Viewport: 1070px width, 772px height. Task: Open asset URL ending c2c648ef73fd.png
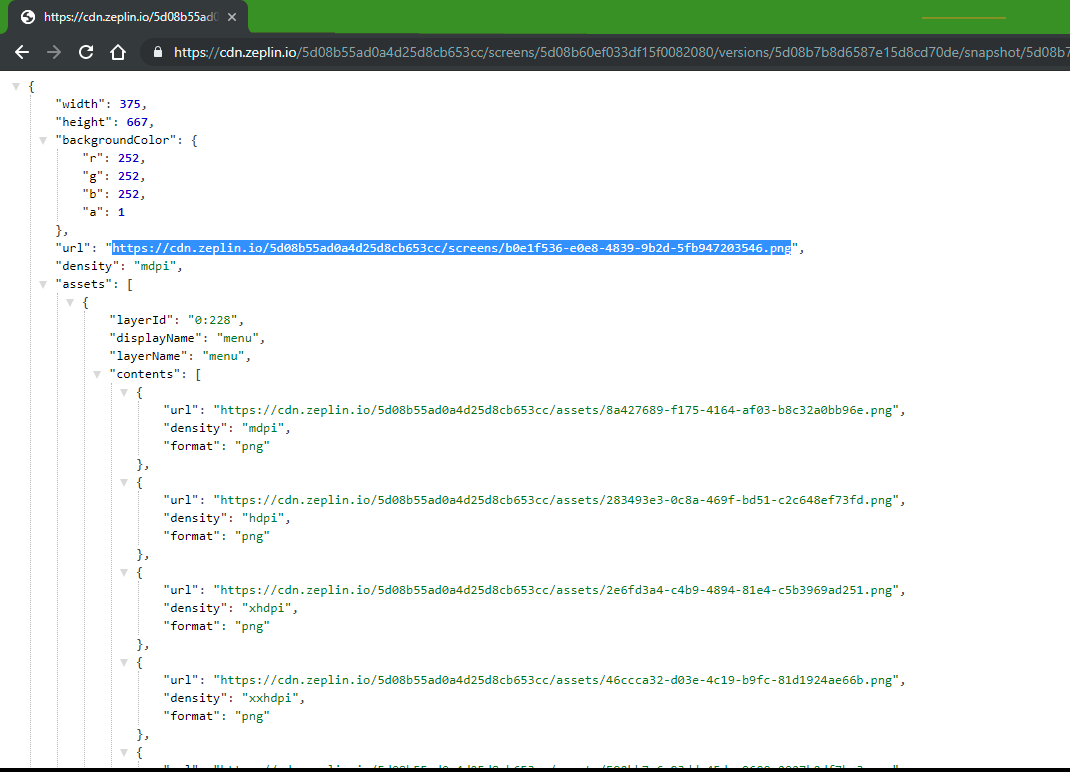pos(556,500)
